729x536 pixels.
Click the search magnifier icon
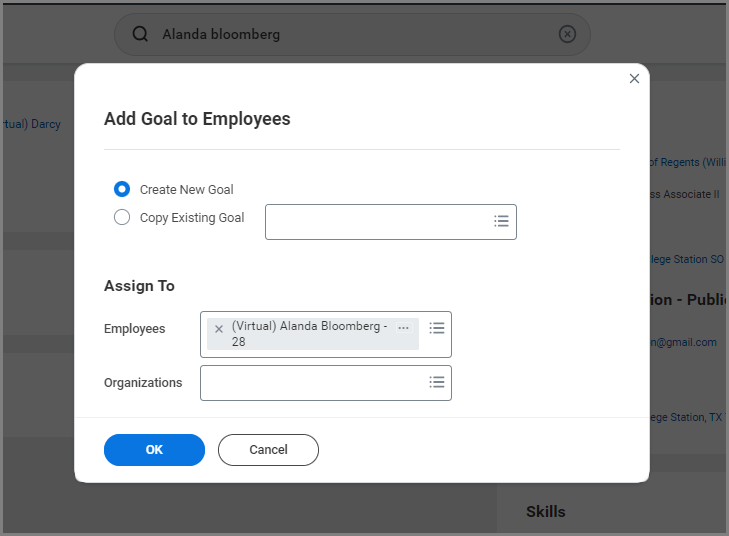[x=140, y=35]
